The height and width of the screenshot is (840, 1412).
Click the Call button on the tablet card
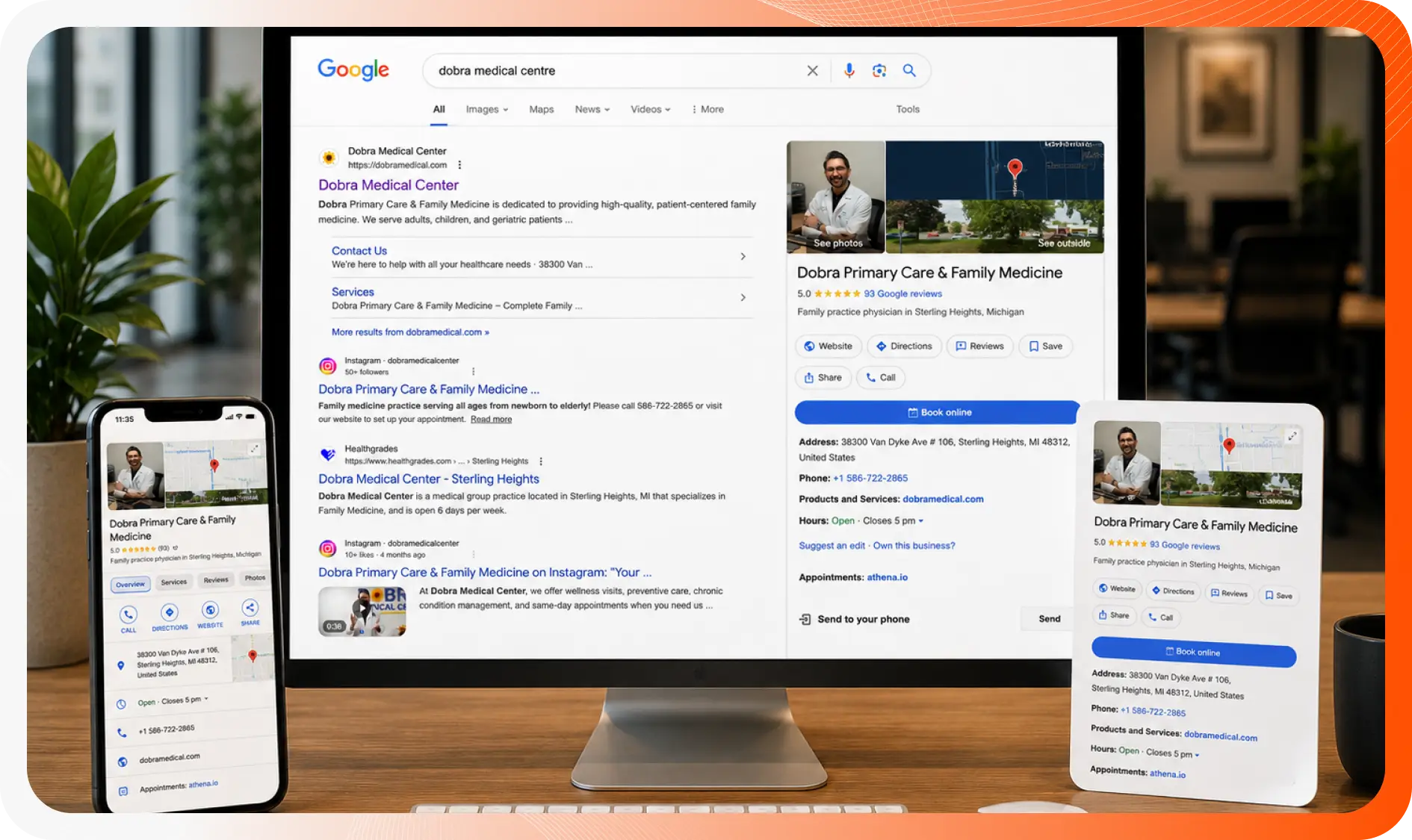click(x=1160, y=617)
